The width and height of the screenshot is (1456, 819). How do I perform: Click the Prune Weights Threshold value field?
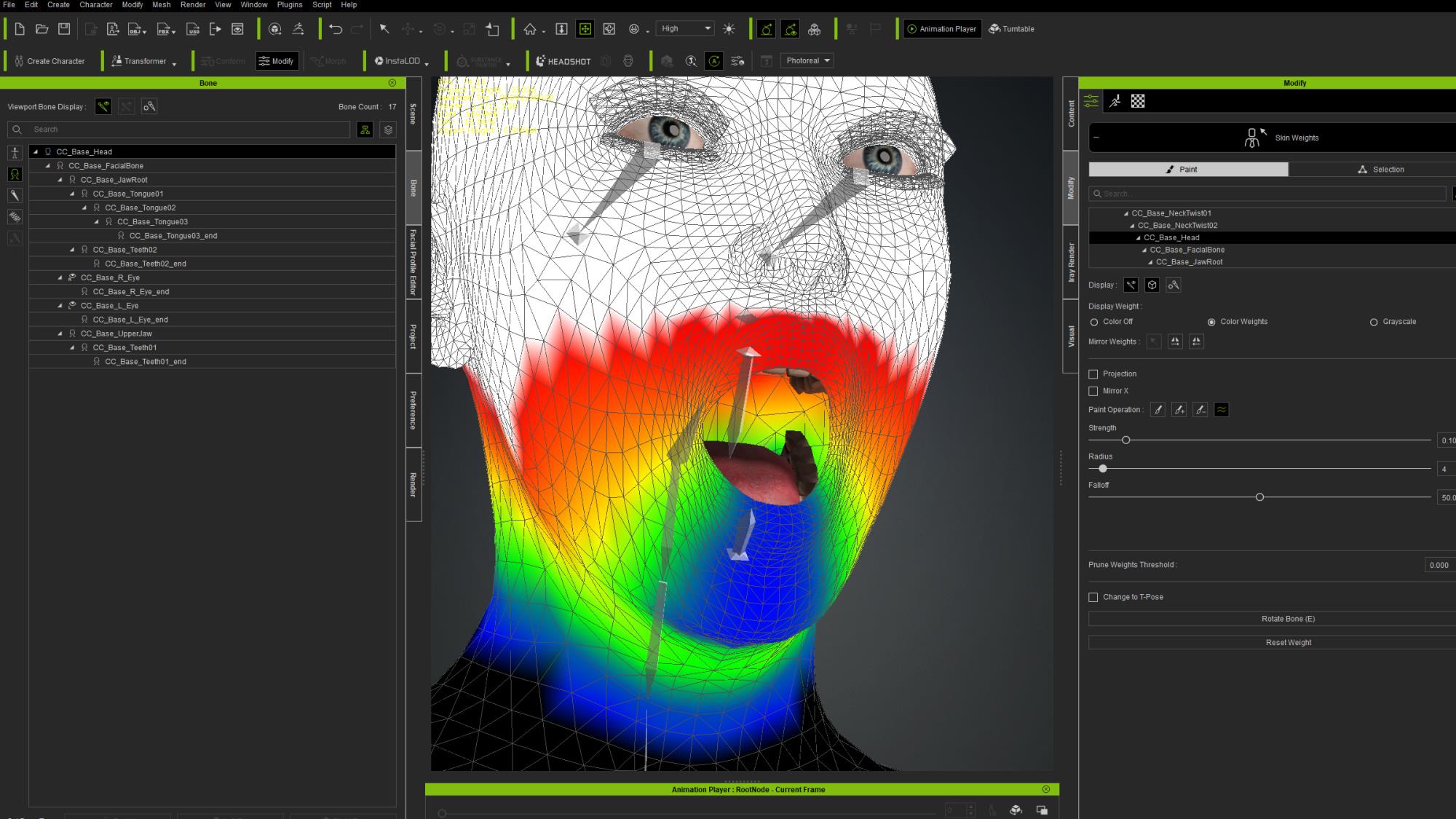[x=1439, y=565]
